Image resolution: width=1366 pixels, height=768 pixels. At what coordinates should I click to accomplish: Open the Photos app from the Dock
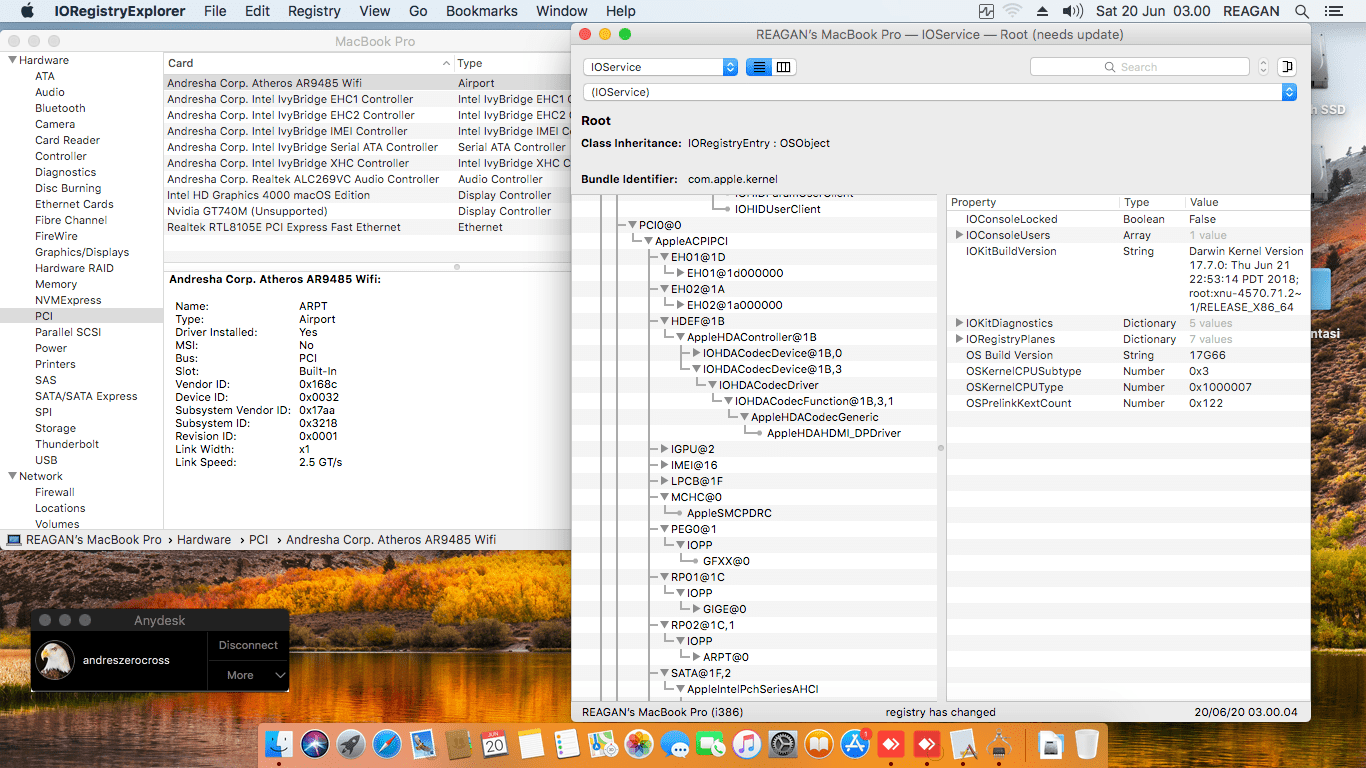pyautogui.click(x=638, y=744)
